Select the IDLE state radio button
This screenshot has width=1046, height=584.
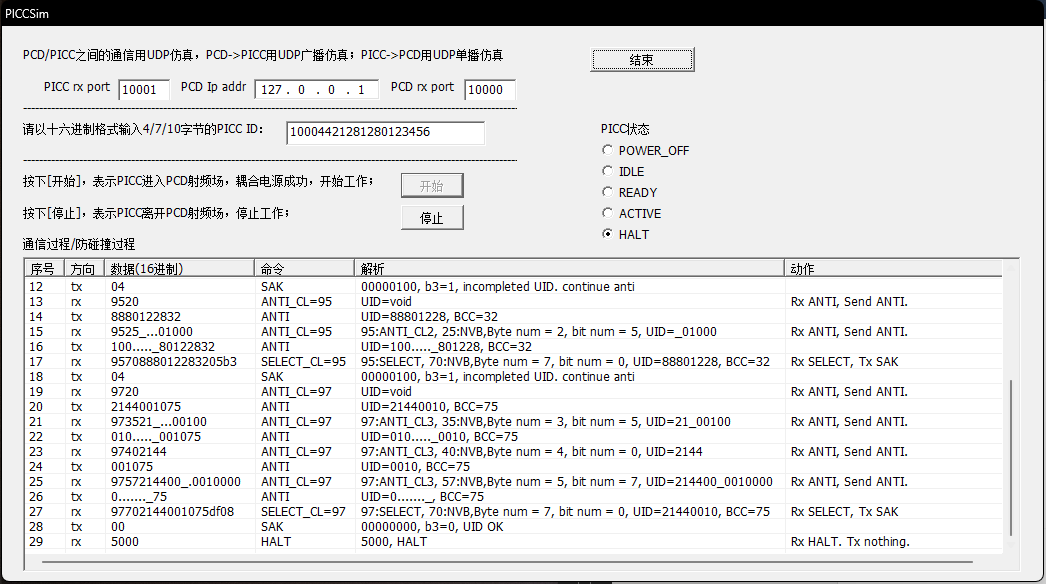pyautogui.click(x=607, y=171)
